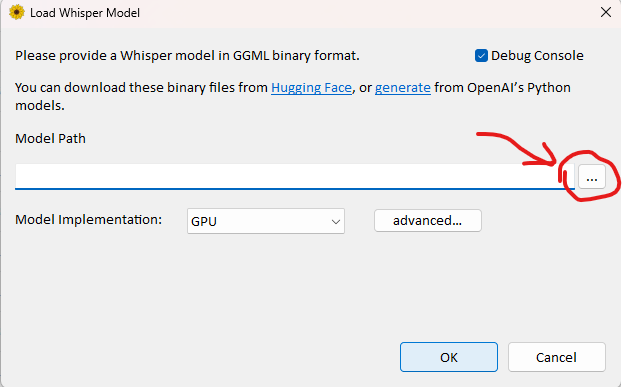
Task: Click the Model Path label
Action: (50, 139)
